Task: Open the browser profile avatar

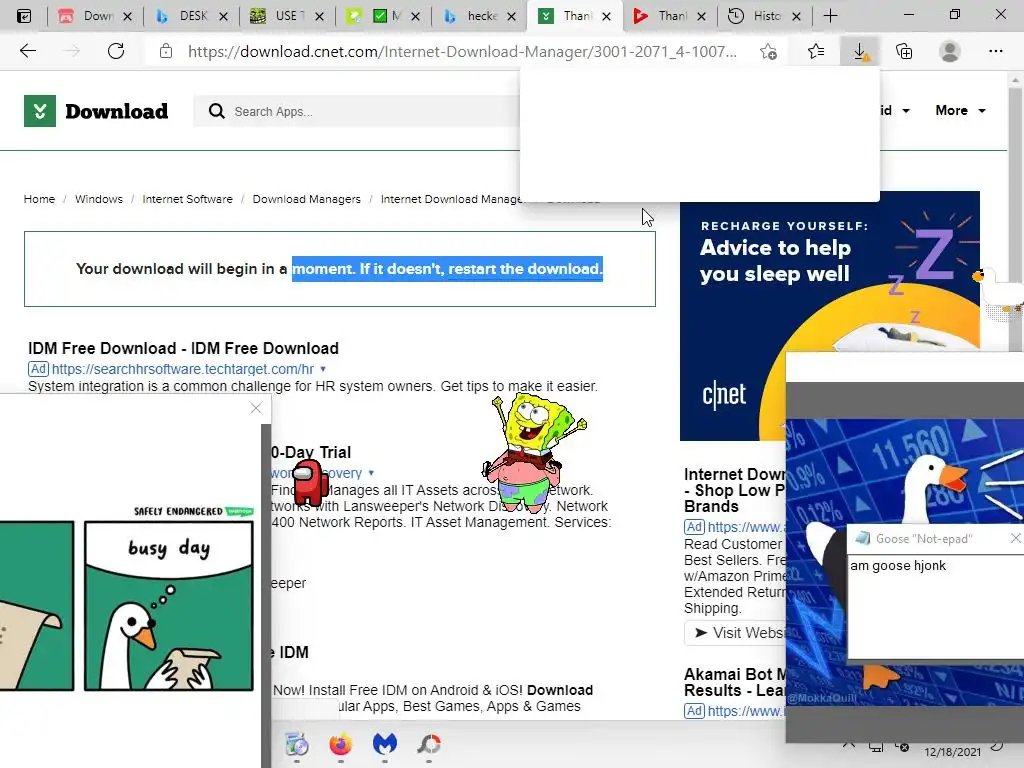Action: (950, 51)
